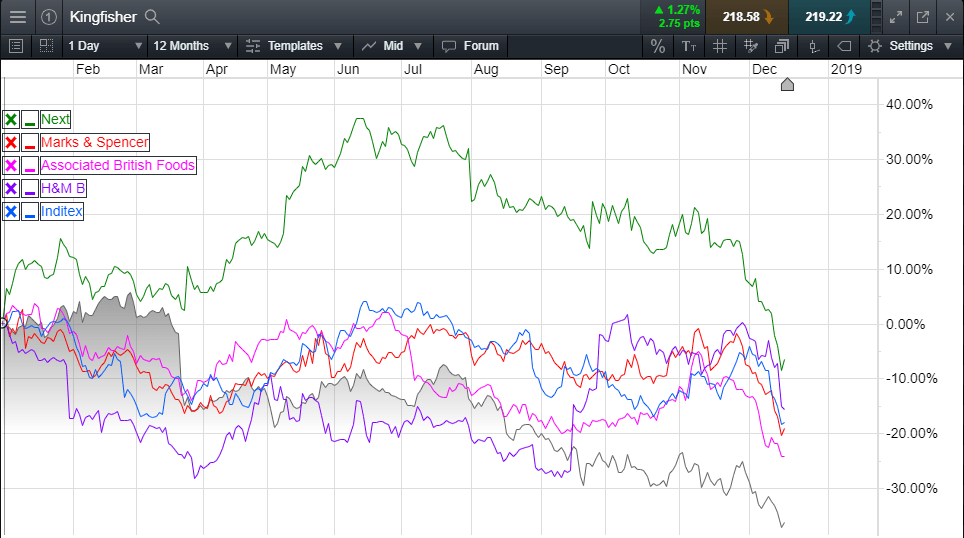This screenshot has height=538, width=964.
Task: Click the candlestick chart type icon
Action: pos(813,46)
